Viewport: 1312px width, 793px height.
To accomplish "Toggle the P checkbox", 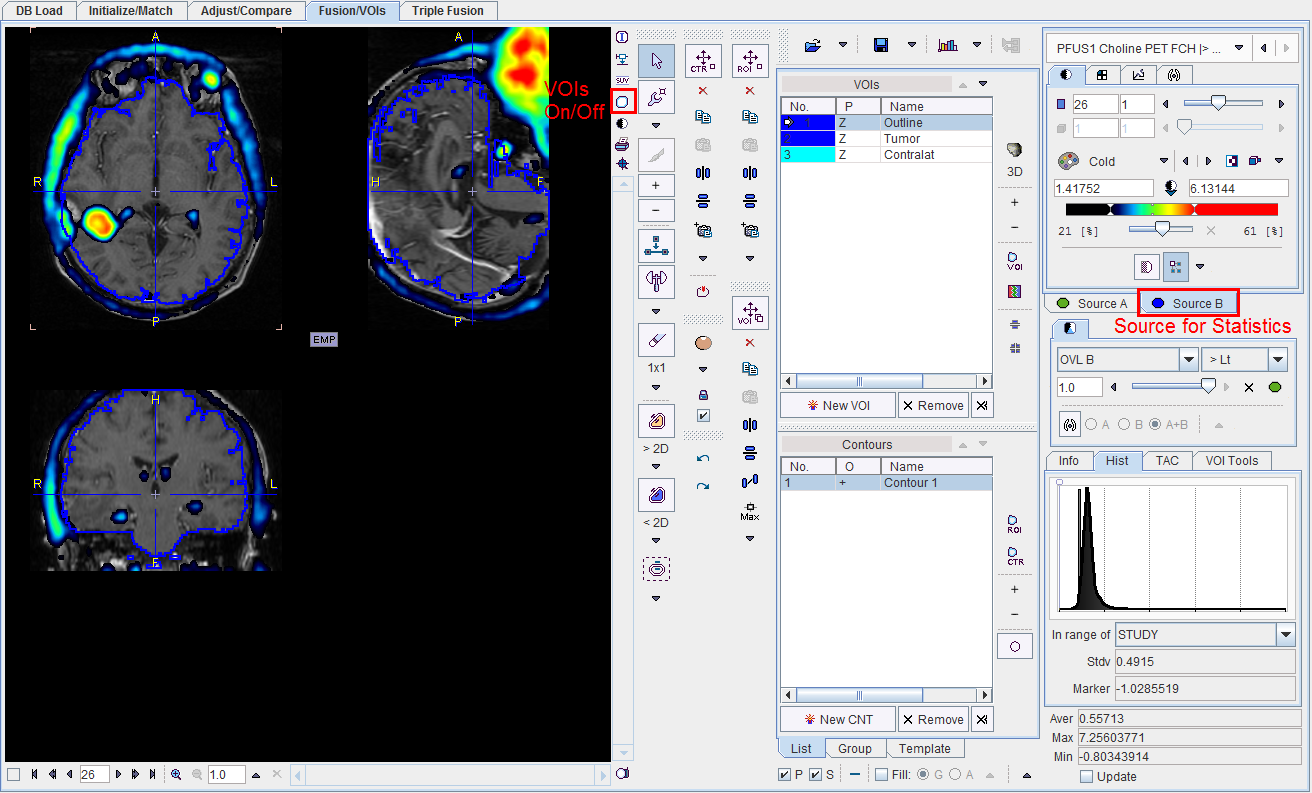I will point(785,775).
